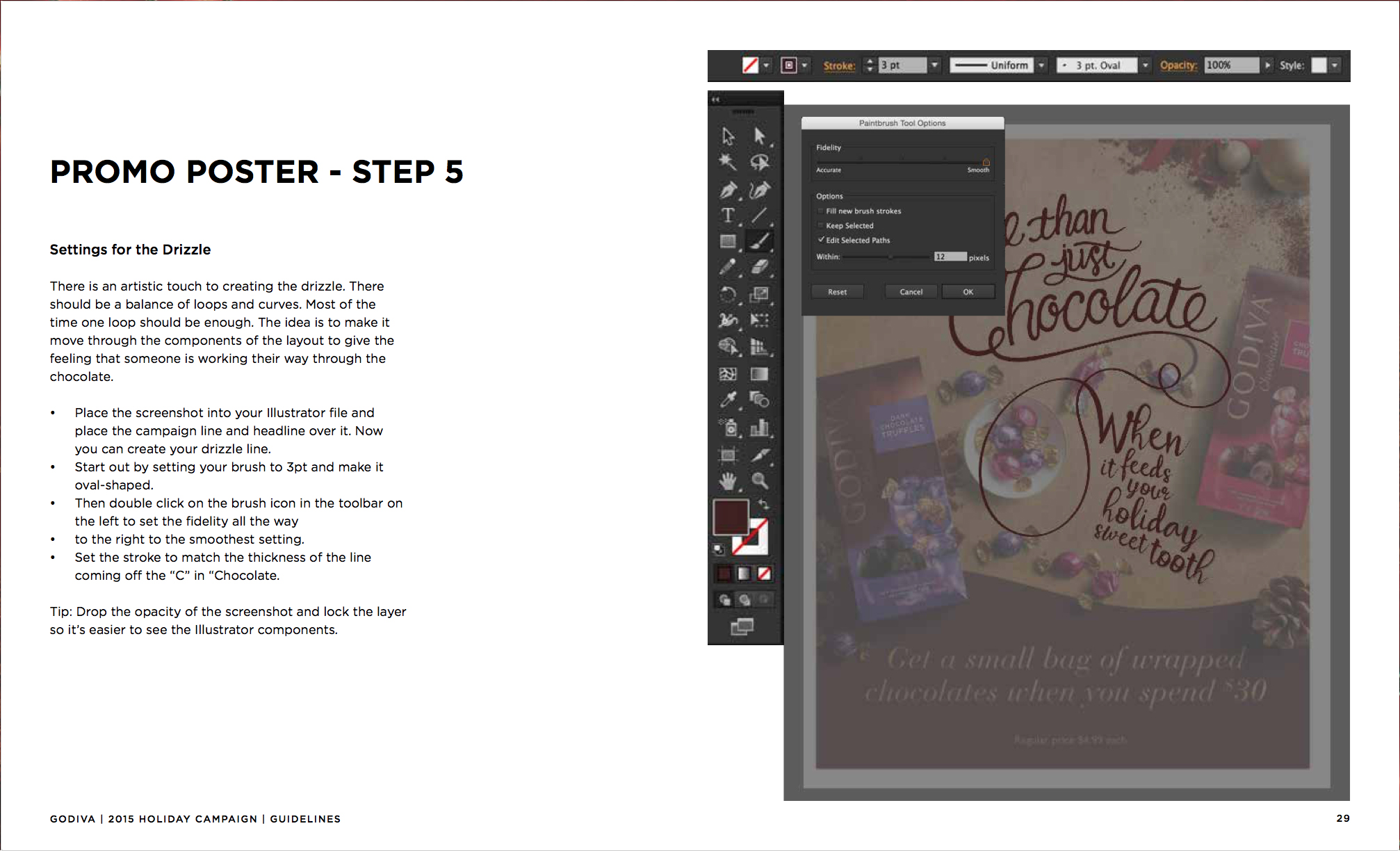Select the Lasso tool
The height and width of the screenshot is (851, 1400).
(x=760, y=162)
